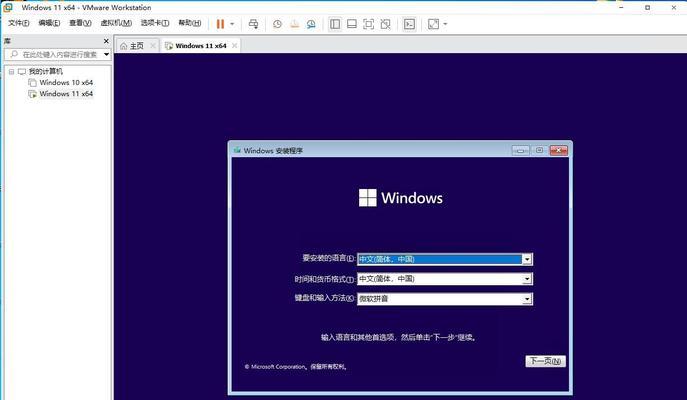Open the 键盘和输入方法 dropdown

coord(445,299)
